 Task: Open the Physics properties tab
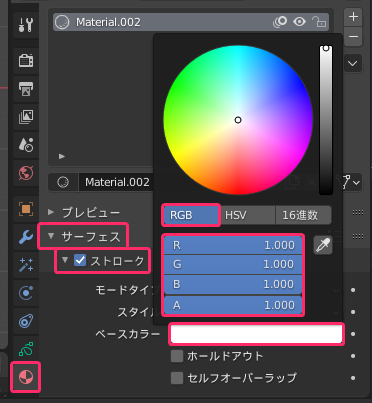26,293
